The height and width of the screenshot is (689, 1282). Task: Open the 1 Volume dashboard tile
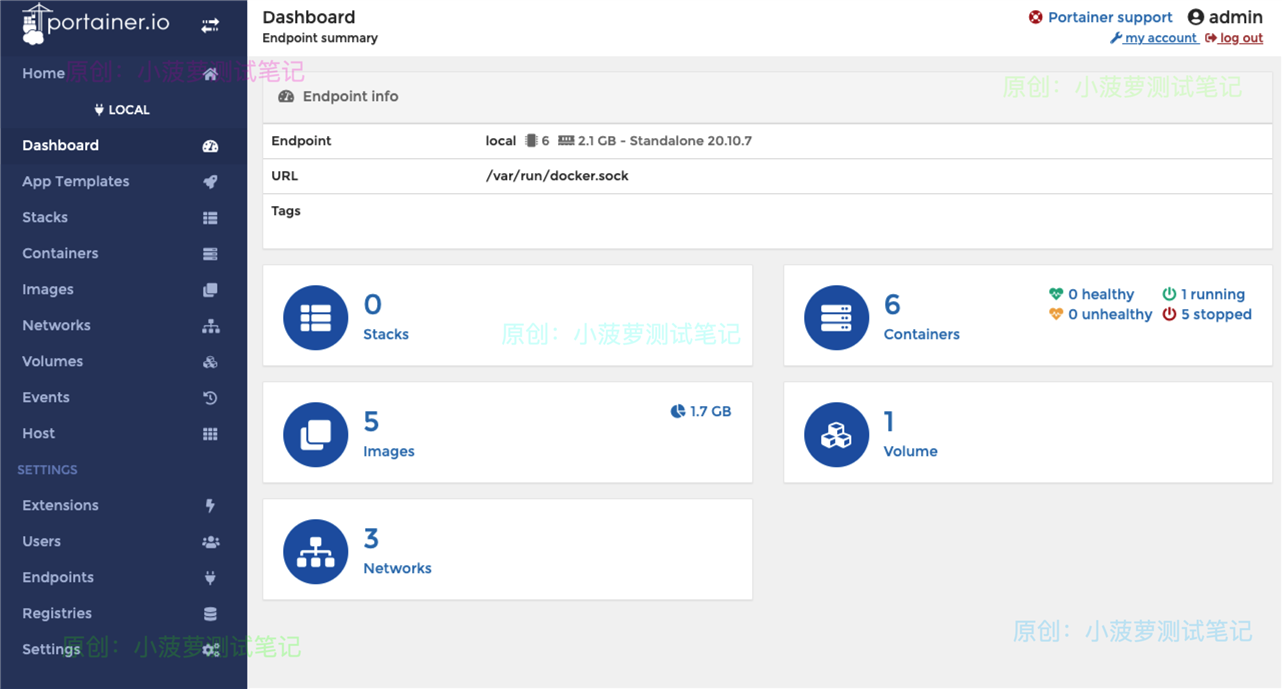coord(1028,433)
